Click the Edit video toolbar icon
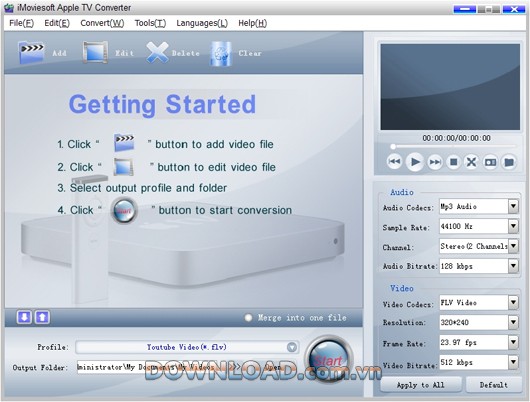 (96, 52)
